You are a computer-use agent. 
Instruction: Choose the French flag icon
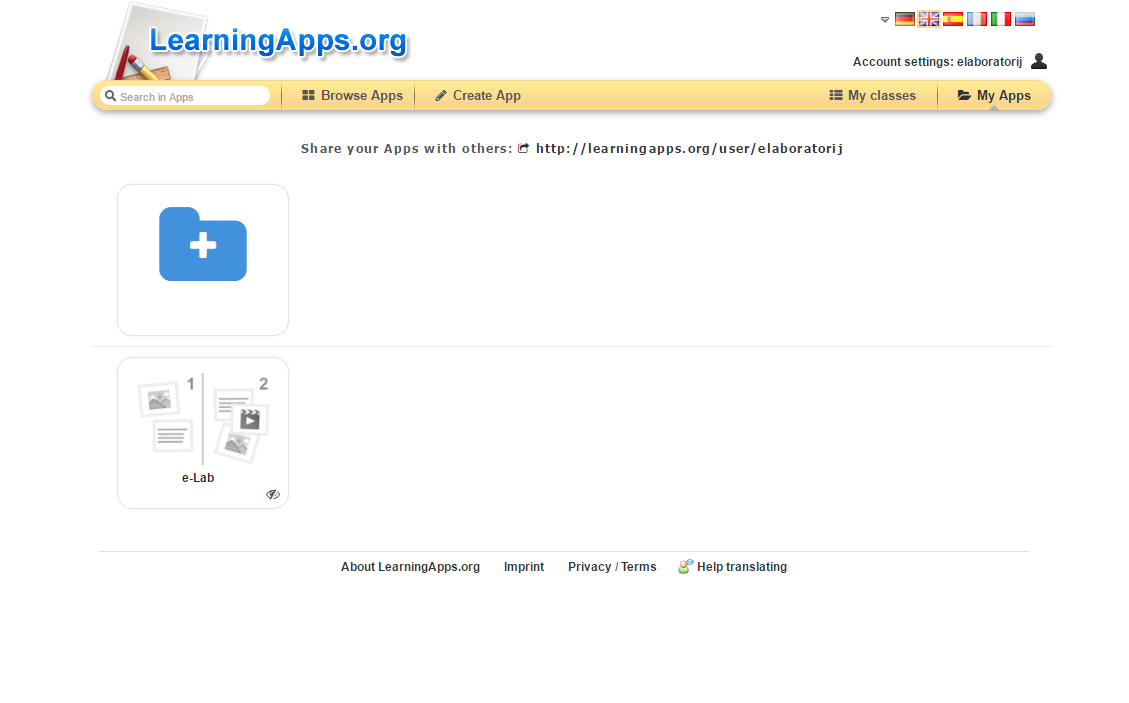click(x=977, y=19)
